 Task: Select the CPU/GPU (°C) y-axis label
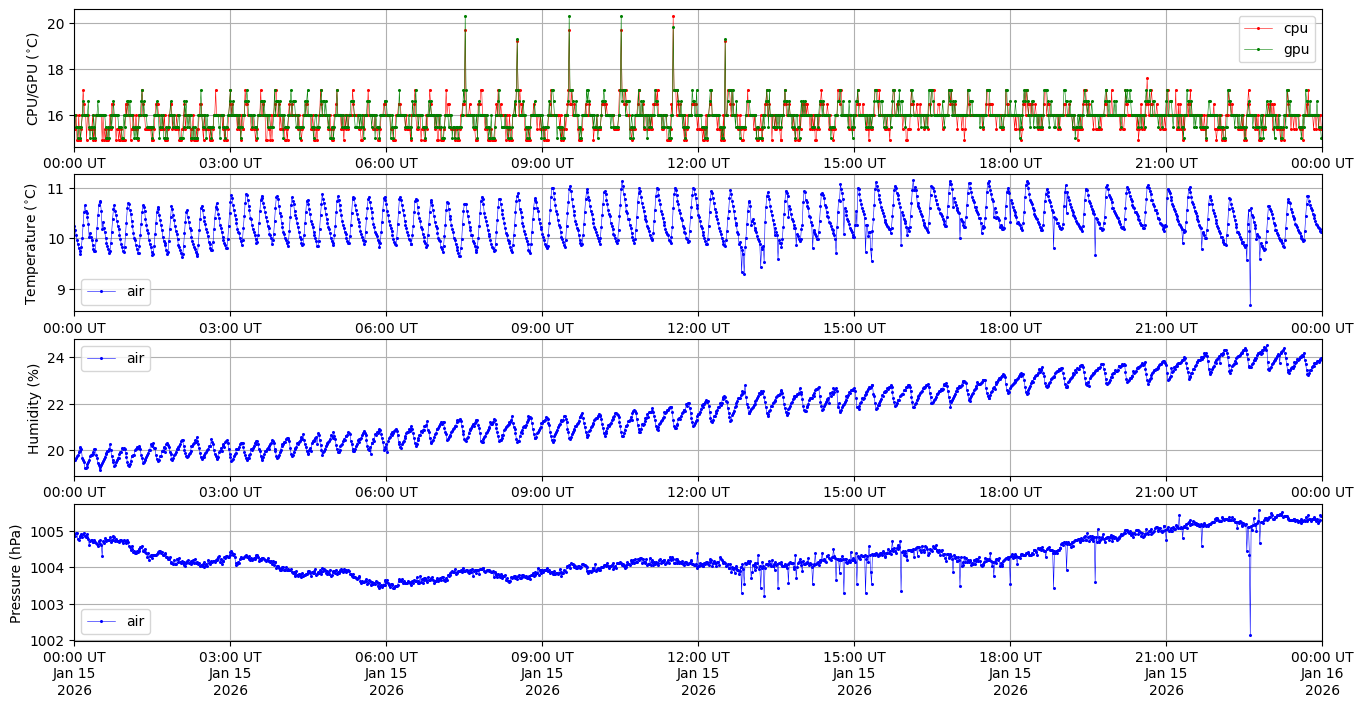coord(32,79)
